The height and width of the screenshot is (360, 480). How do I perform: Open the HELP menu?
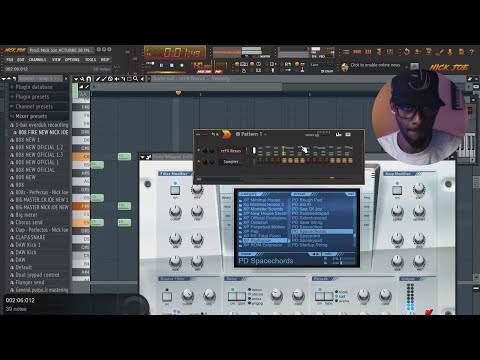tap(105, 60)
